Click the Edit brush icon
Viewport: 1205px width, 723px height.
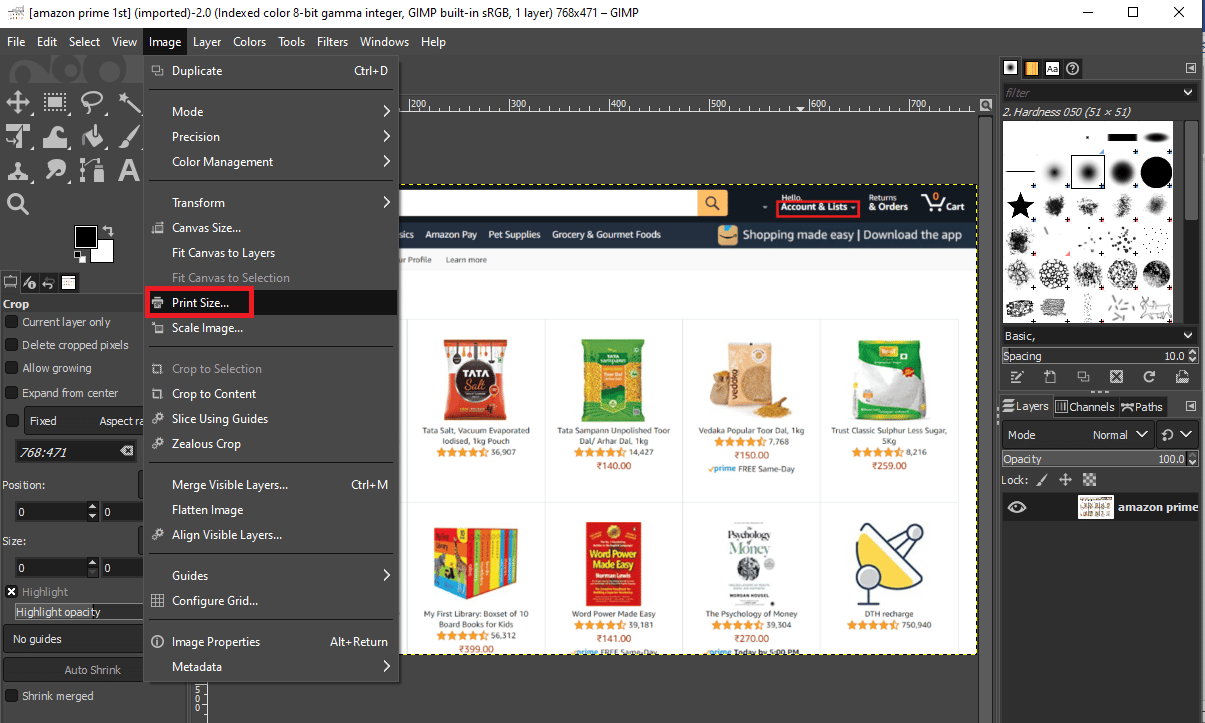(x=1016, y=377)
